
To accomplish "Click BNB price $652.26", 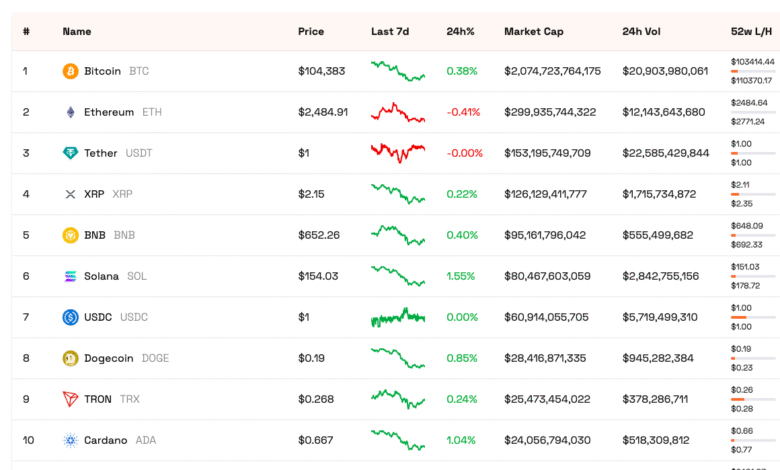I will tap(319, 235).
